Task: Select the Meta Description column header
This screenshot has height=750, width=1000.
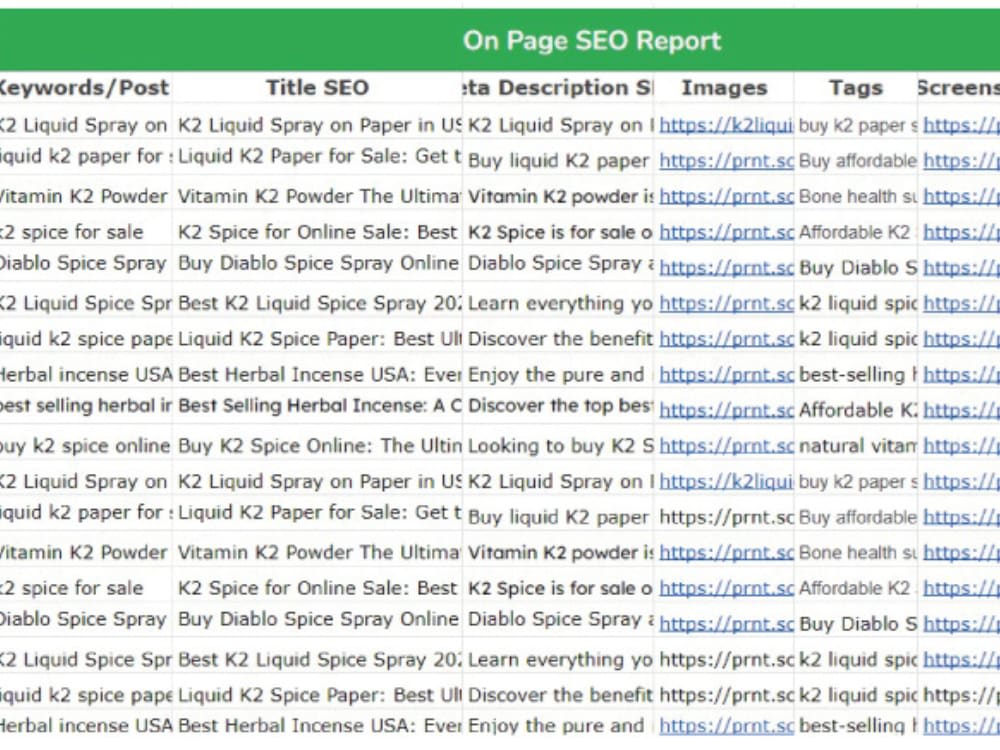Action: (557, 88)
